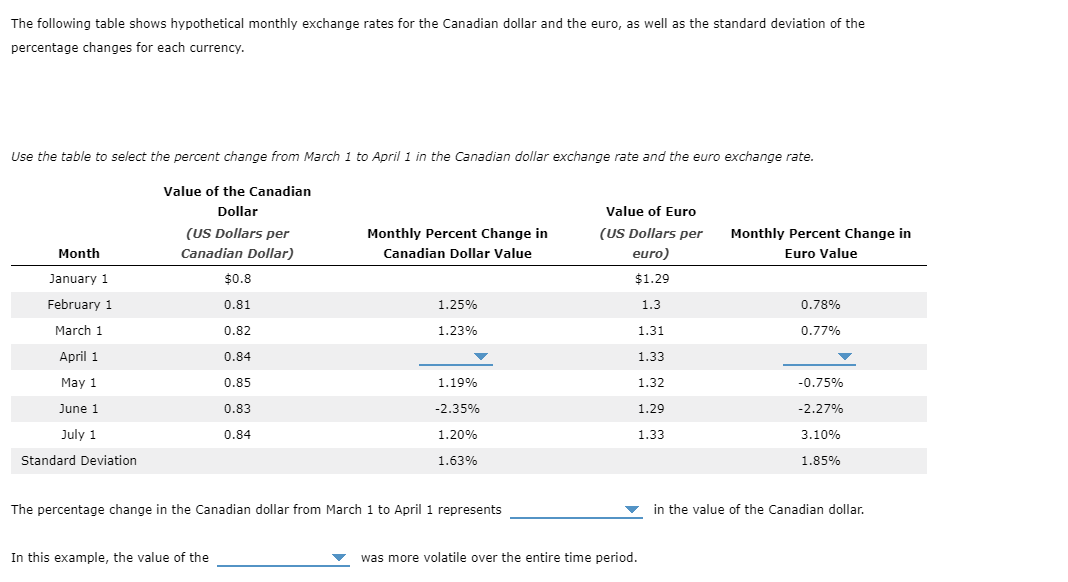Select the Standard Deviation row label
Screen dimensions: 1068x582
[x=77, y=460]
